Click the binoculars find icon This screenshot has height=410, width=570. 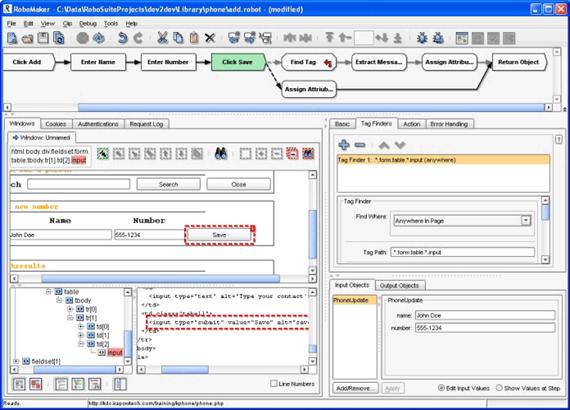(221, 154)
